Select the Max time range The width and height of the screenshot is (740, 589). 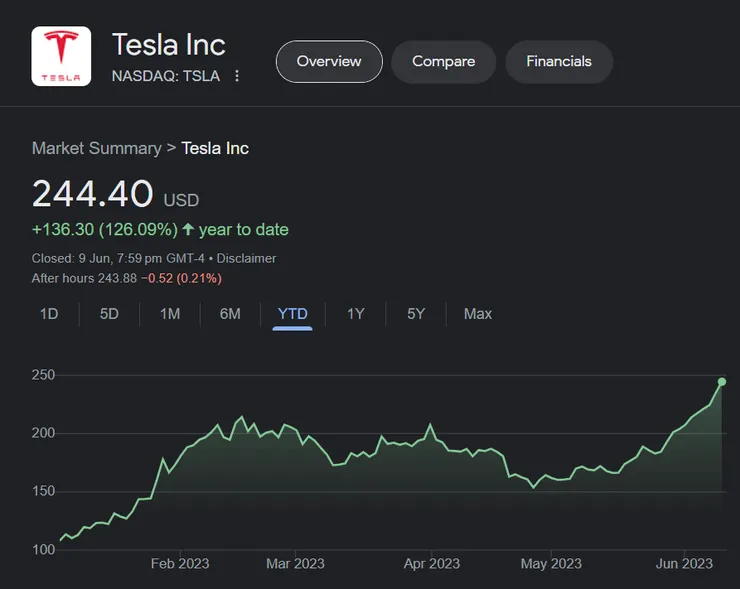click(478, 314)
